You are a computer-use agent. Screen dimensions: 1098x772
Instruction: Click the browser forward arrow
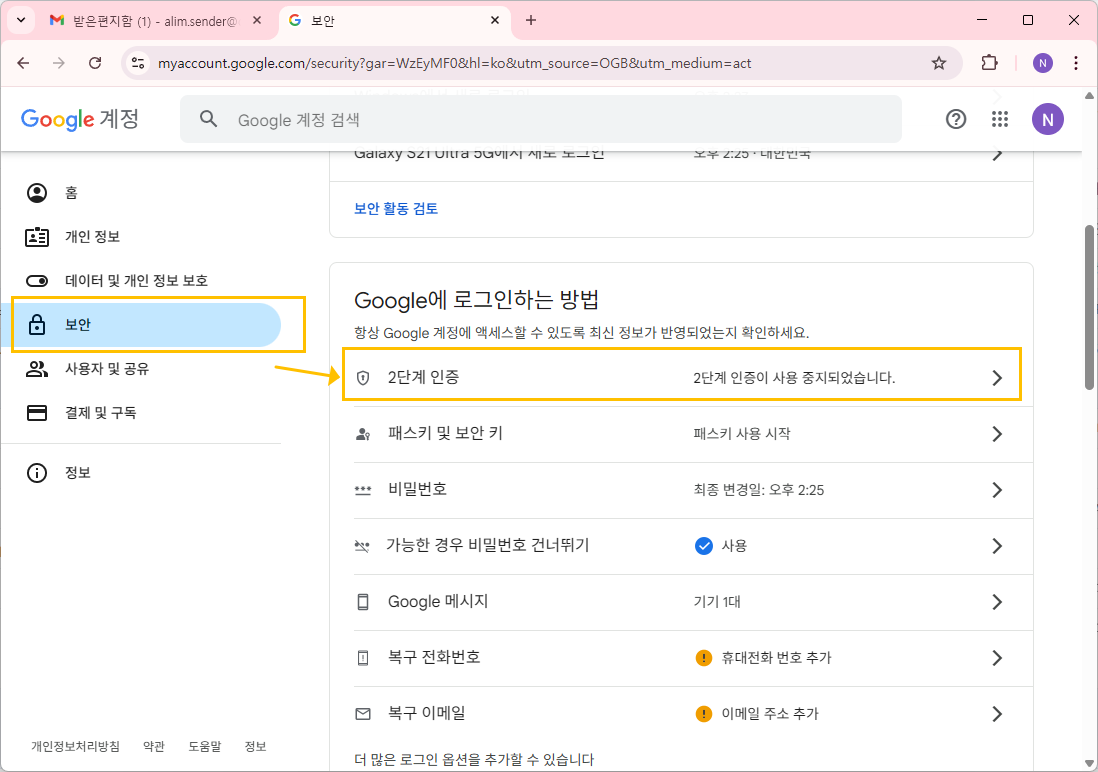59,63
